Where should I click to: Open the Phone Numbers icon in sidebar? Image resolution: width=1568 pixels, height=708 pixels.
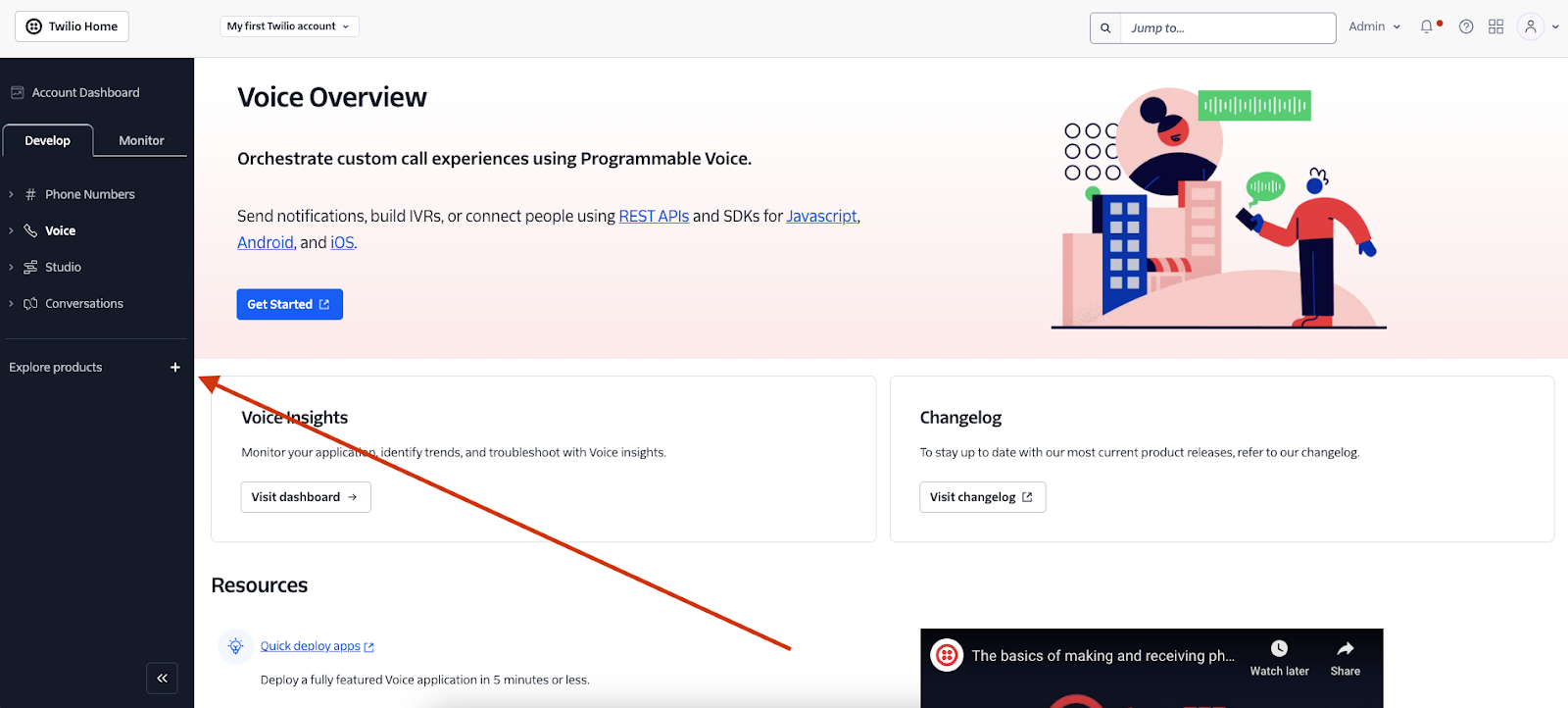click(x=31, y=193)
